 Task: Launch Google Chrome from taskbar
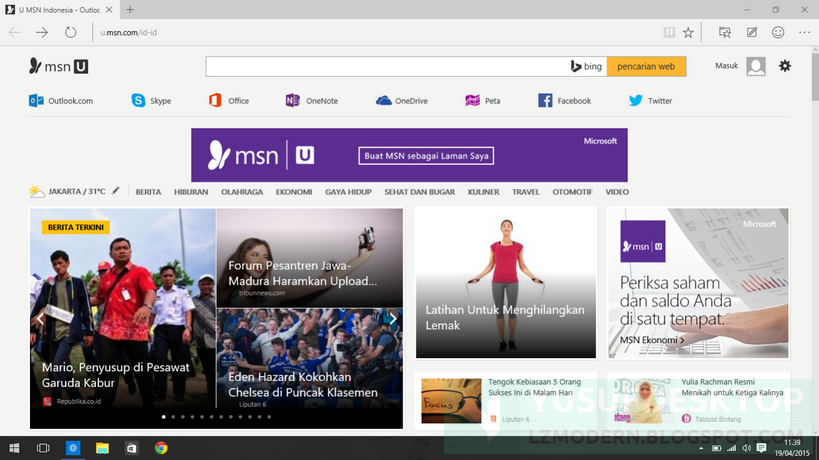[161, 448]
